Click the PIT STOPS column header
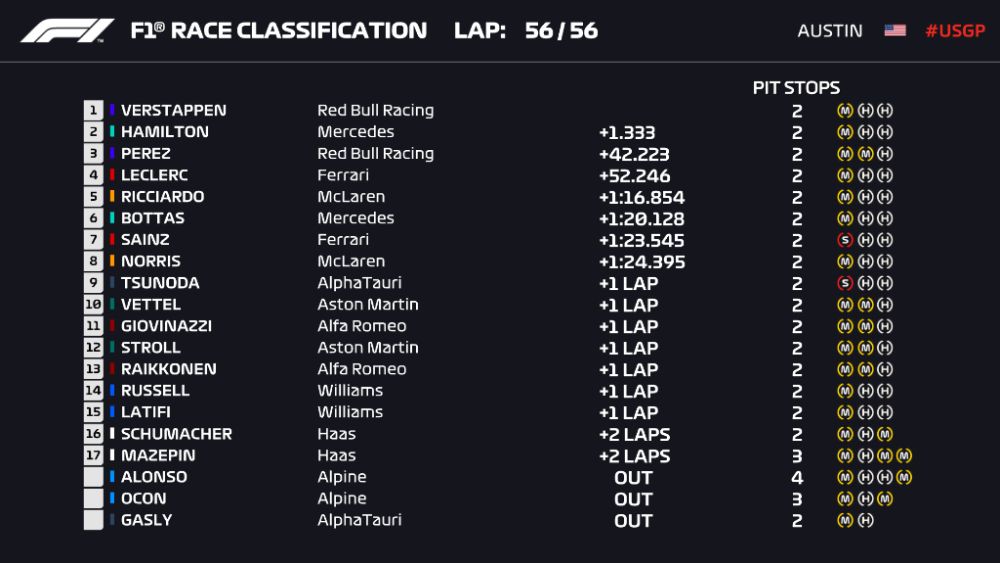 (796, 88)
